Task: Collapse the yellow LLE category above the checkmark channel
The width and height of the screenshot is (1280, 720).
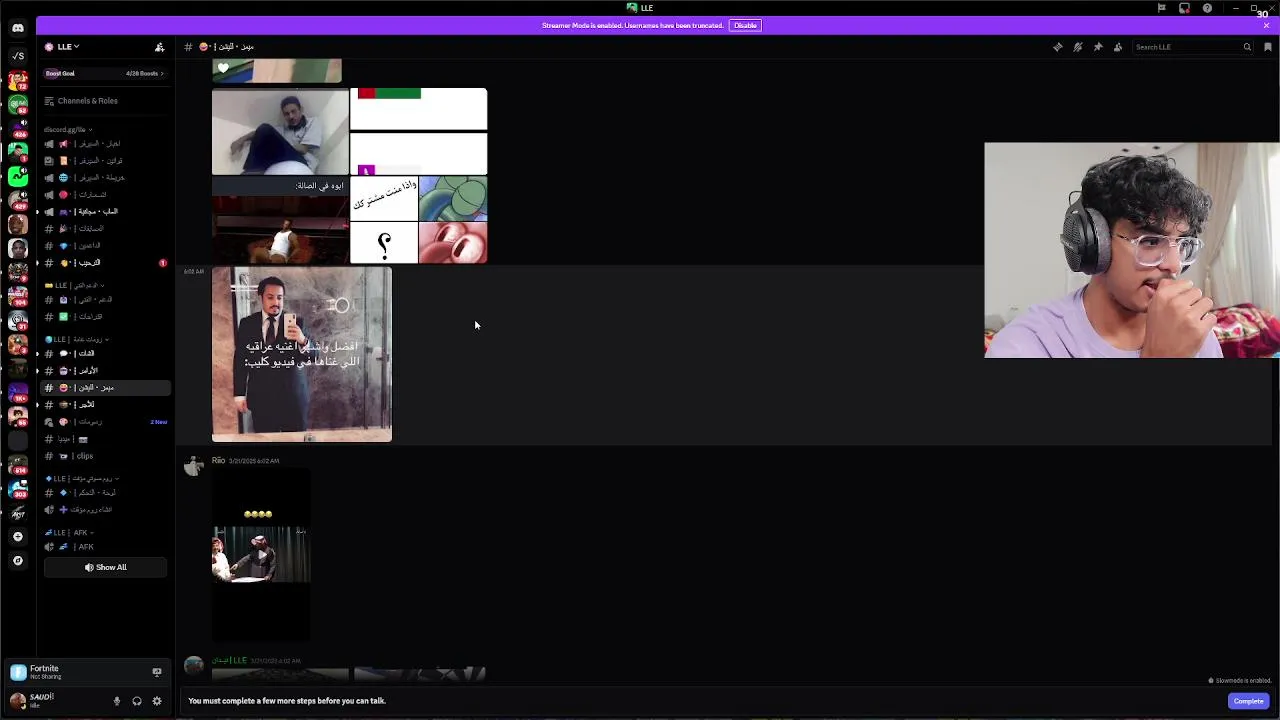Action: coord(75,286)
